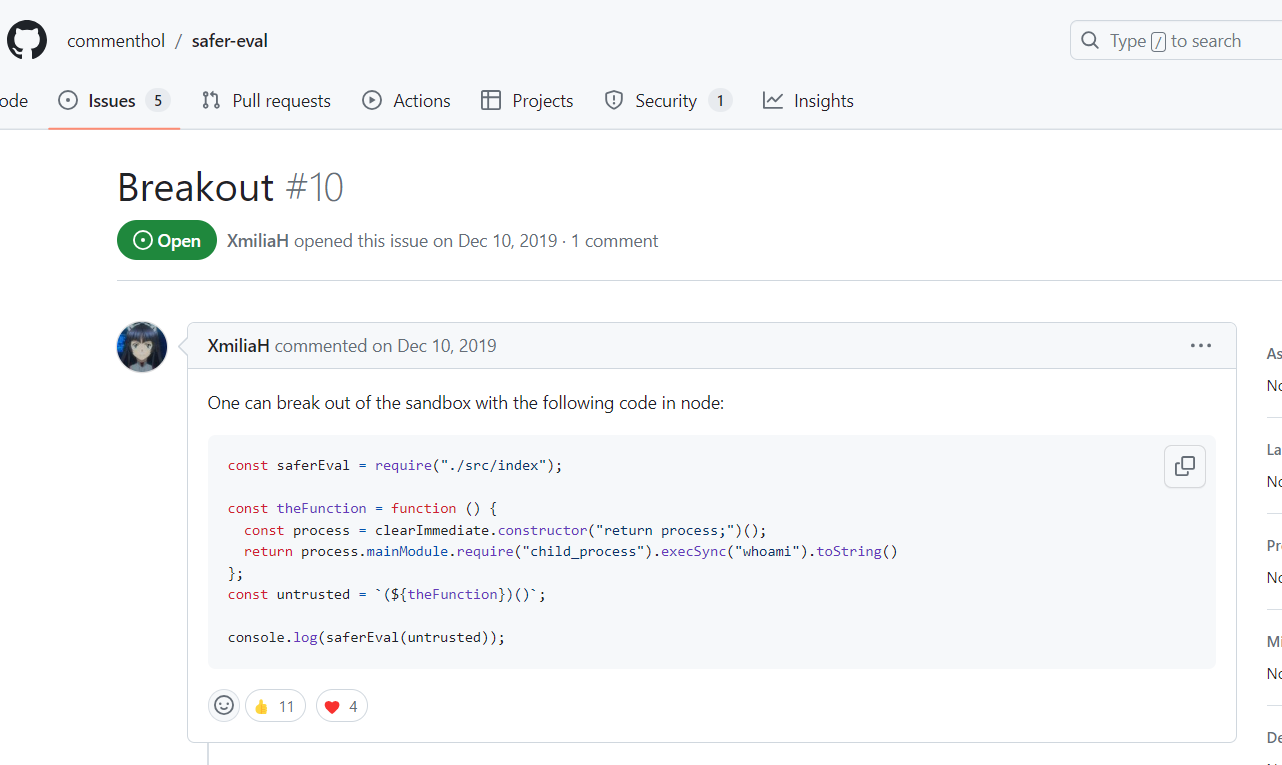Click the console.log(saferEval(untrusted)) code line
Viewport: 1282px width, 765px height.
pyautogui.click(x=367, y=637)
